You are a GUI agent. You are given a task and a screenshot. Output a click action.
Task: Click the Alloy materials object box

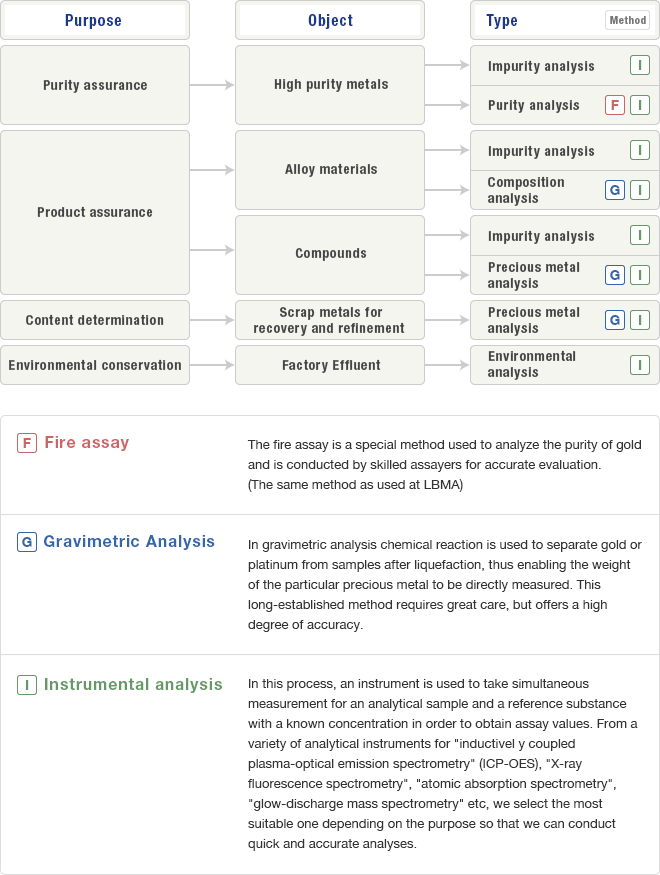[x=330, y=170]
